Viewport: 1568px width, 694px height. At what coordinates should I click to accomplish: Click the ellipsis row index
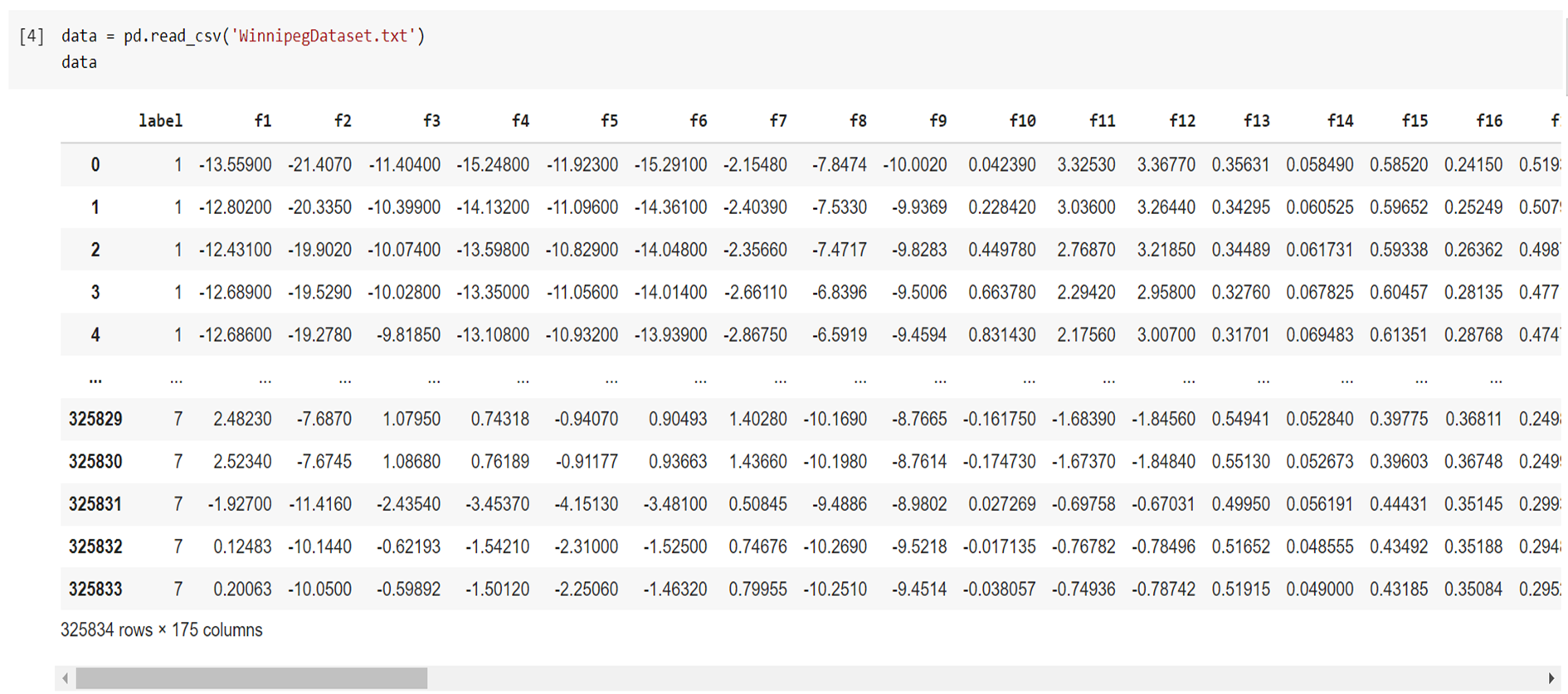(95, 379)
